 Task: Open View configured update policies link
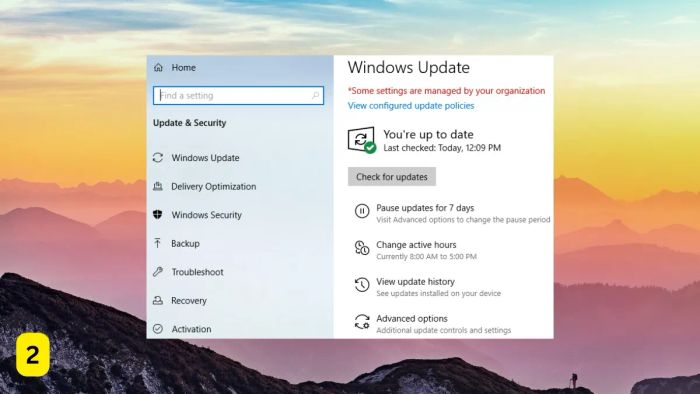pyautogui.click(x=411, y=106)
